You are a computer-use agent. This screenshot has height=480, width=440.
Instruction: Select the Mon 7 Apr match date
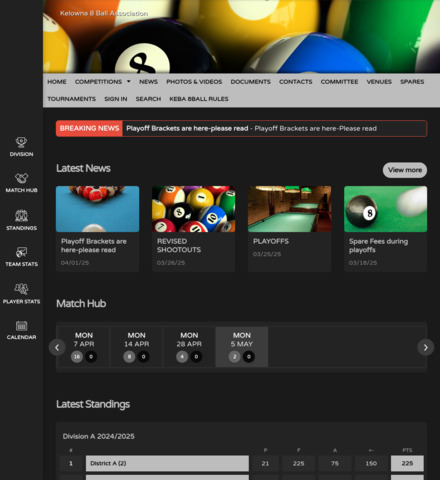coord(84,347)
